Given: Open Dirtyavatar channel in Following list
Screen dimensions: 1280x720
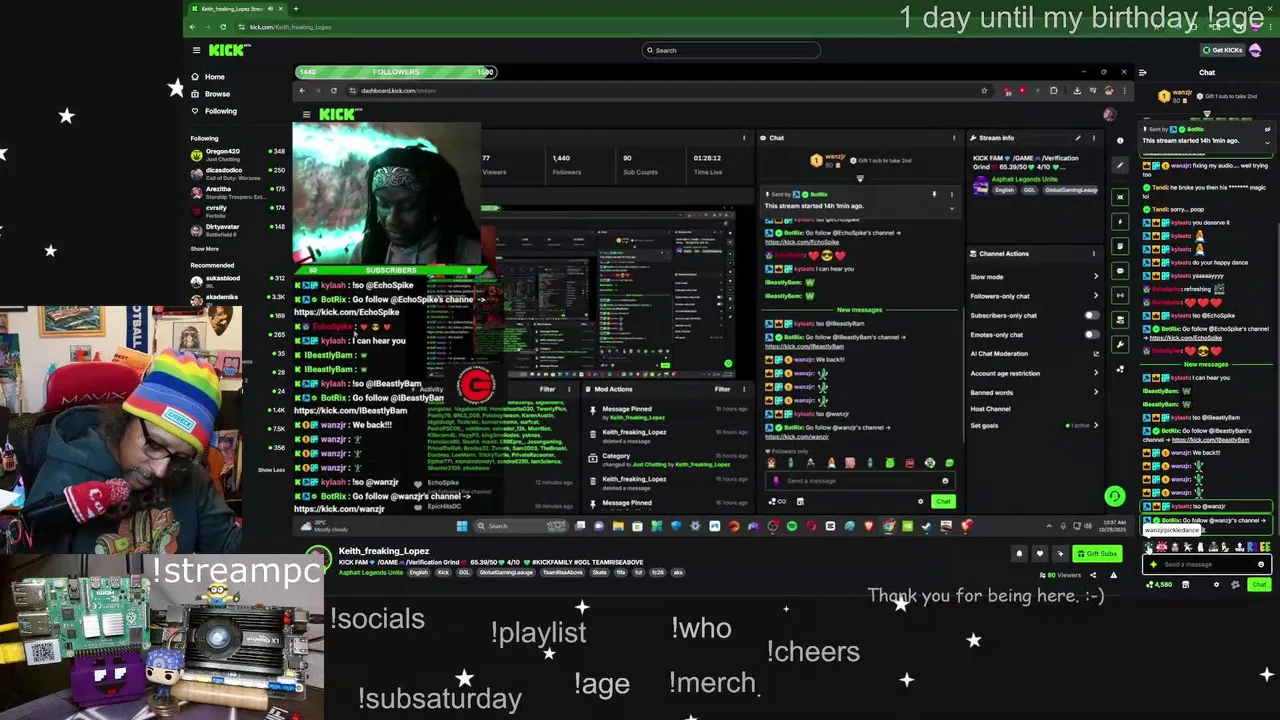Looking at the screenshot, I should click(x=237, y=230).
